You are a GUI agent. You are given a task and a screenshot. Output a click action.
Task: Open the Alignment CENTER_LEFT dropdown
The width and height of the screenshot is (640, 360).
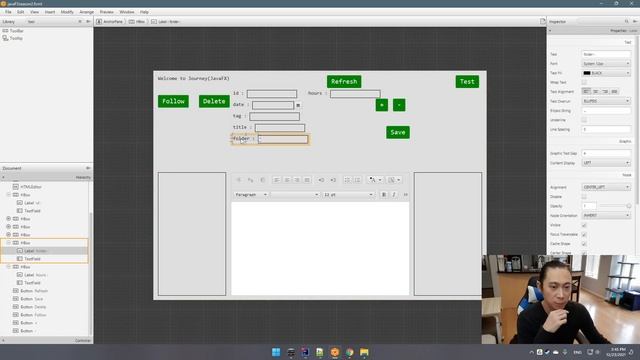tap(606, 187)
